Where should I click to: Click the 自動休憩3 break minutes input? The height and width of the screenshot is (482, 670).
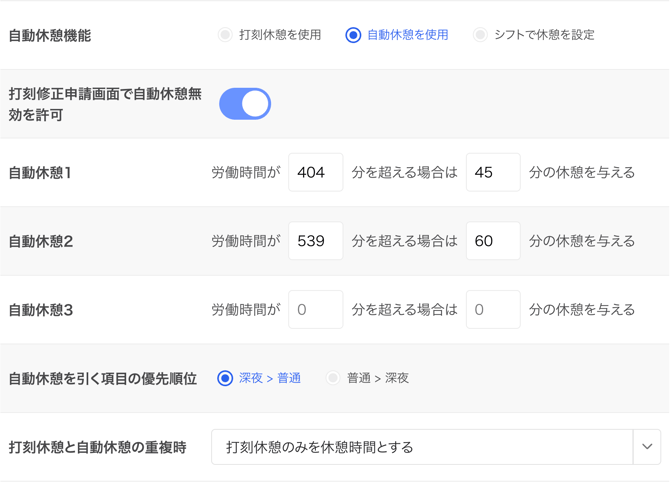click(492, 310)
